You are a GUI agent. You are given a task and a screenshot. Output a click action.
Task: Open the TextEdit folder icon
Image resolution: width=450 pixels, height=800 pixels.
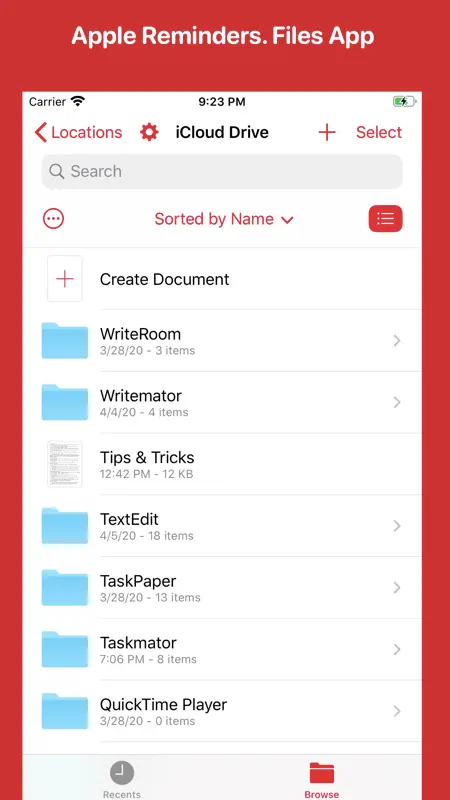(x=65, y=526)
